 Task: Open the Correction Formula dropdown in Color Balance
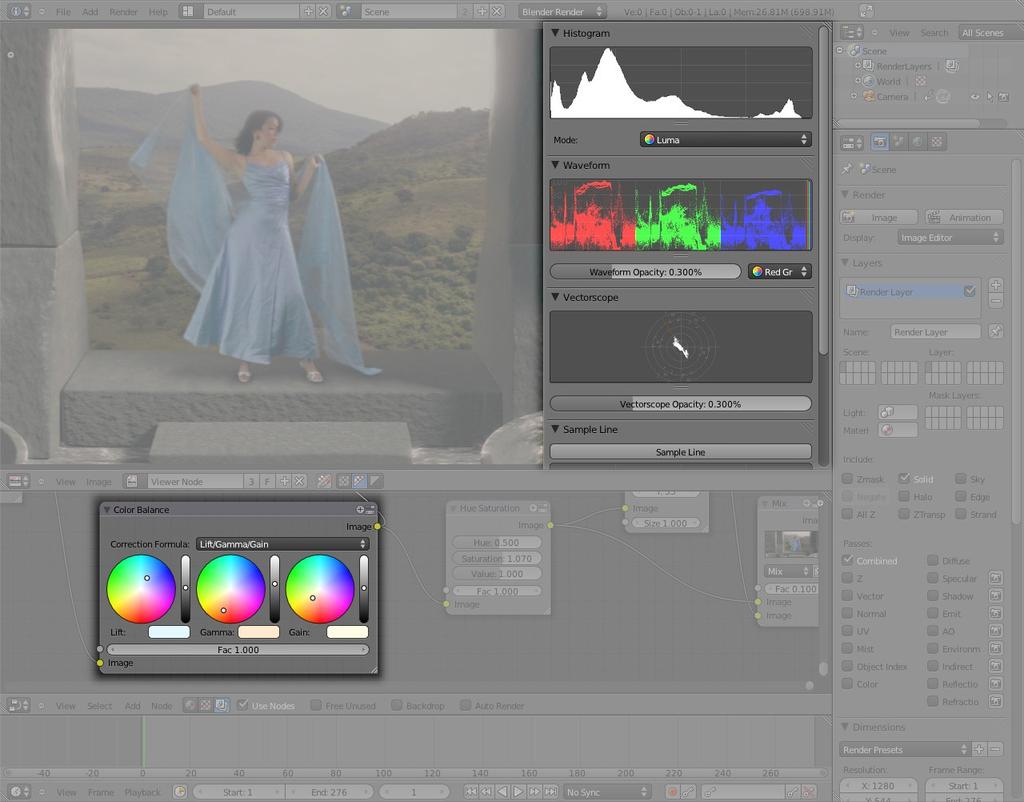pos(282,544)
